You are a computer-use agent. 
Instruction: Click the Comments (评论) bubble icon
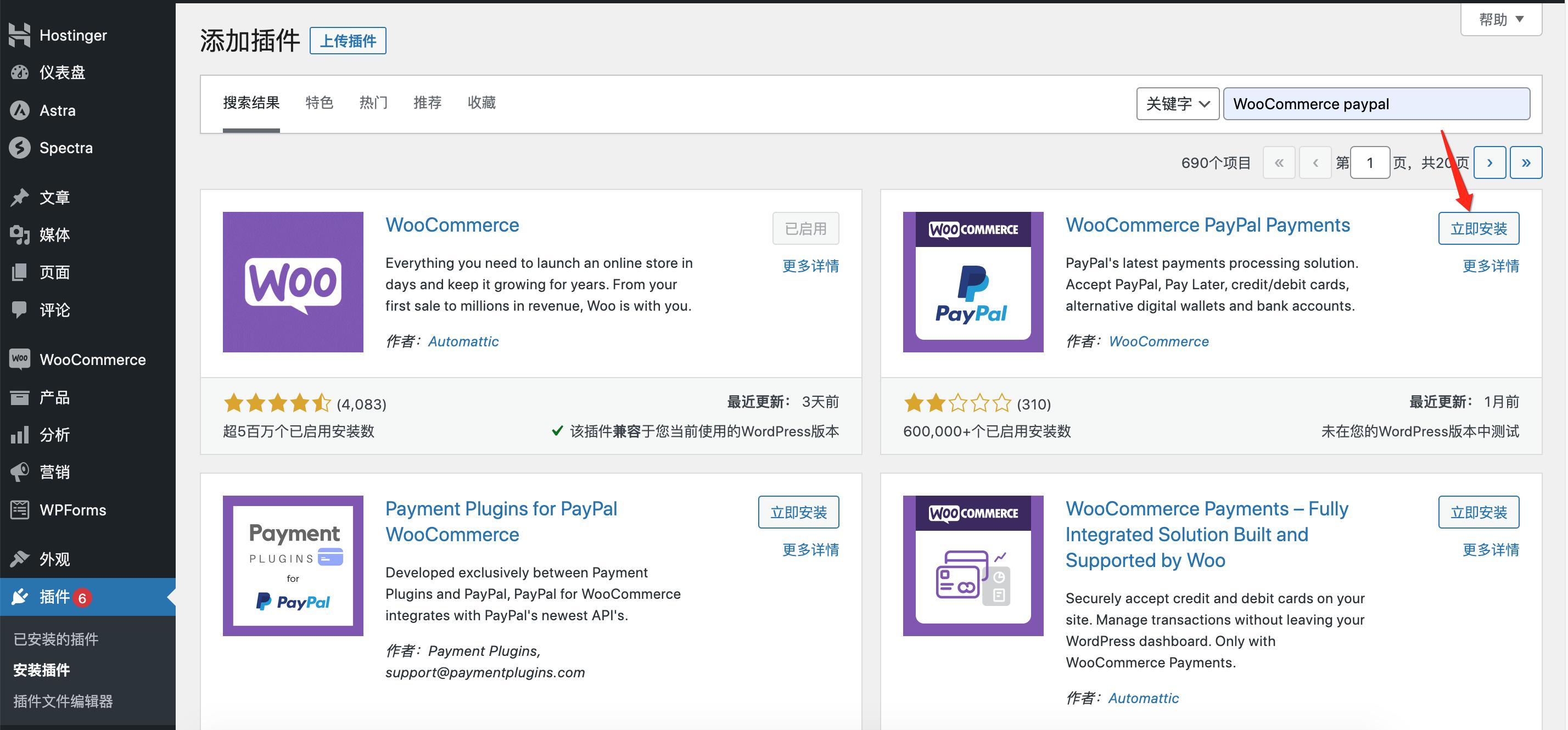tap(19, 310)
